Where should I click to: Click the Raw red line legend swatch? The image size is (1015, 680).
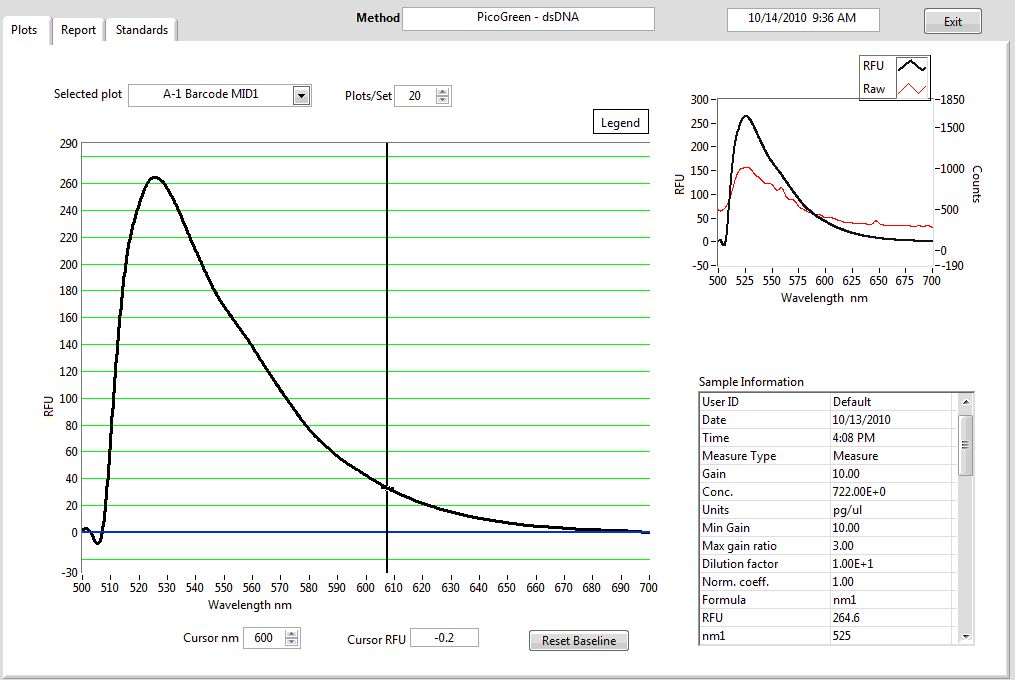click(911, 89)
